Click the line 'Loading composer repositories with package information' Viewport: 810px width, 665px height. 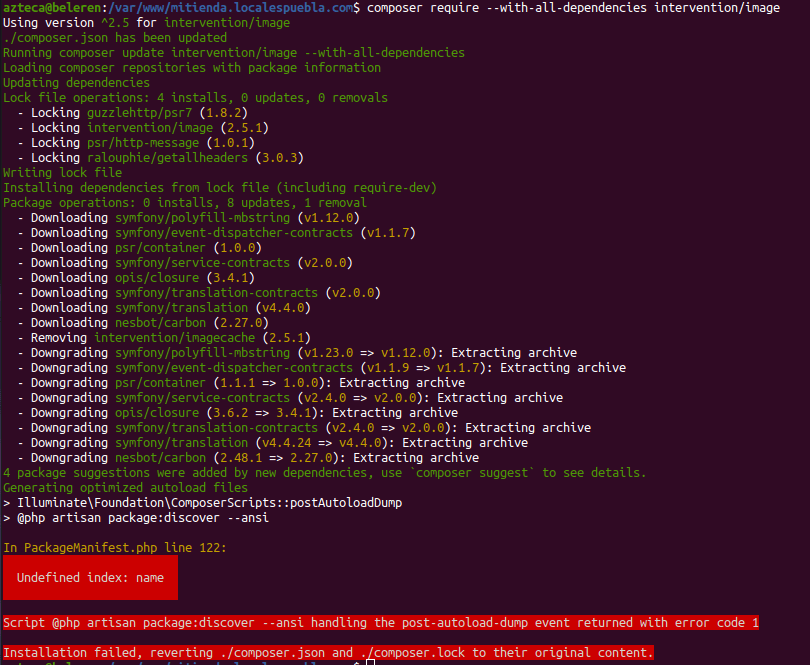click(x=192, y=68)
